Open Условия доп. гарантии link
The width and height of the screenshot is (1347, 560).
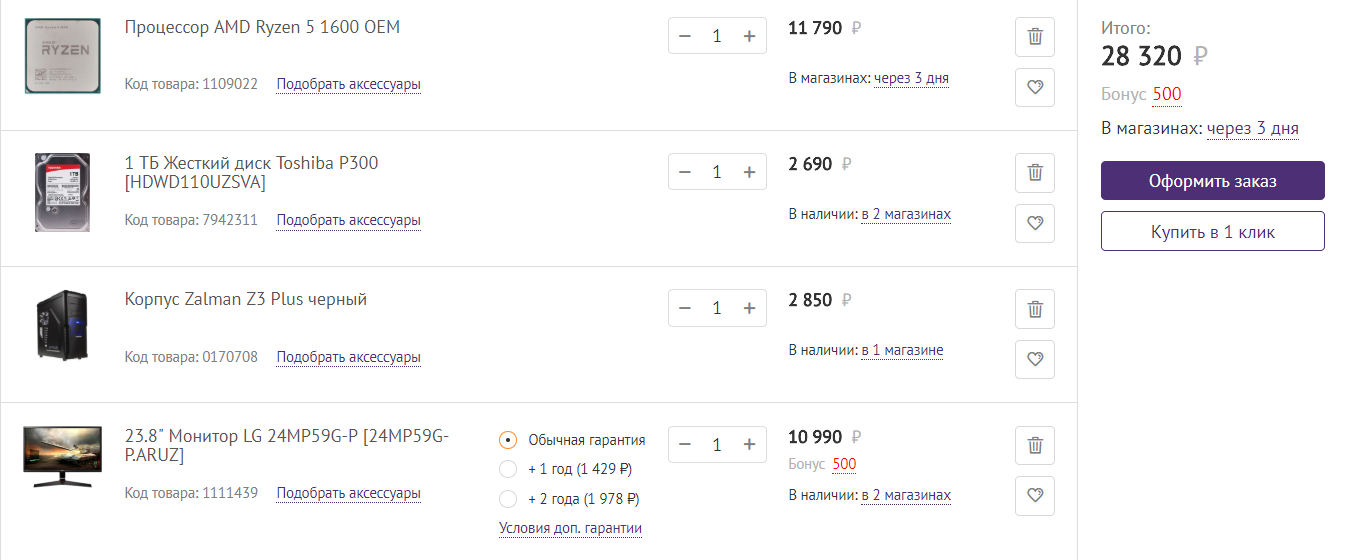click(570, 528)
